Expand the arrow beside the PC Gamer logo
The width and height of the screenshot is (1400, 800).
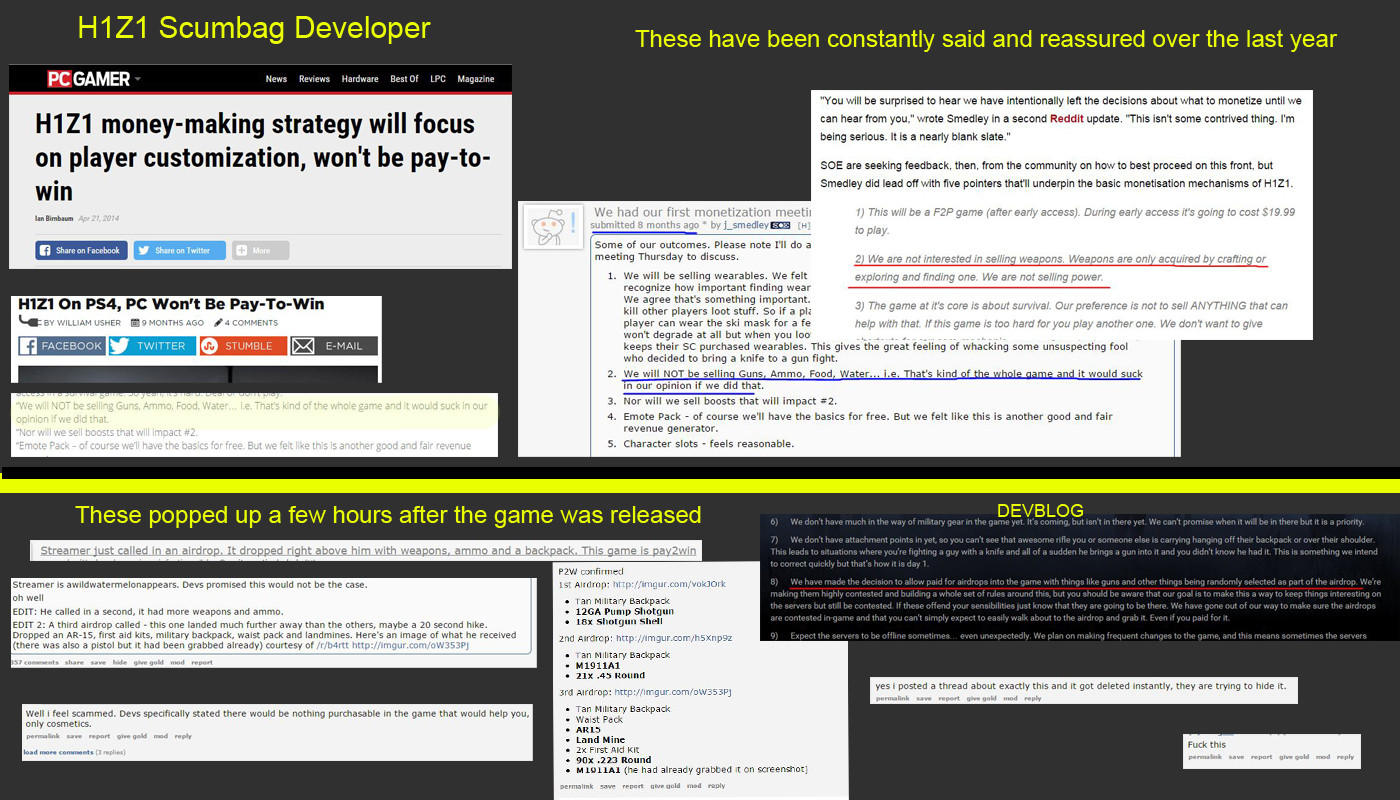(138, 79)
